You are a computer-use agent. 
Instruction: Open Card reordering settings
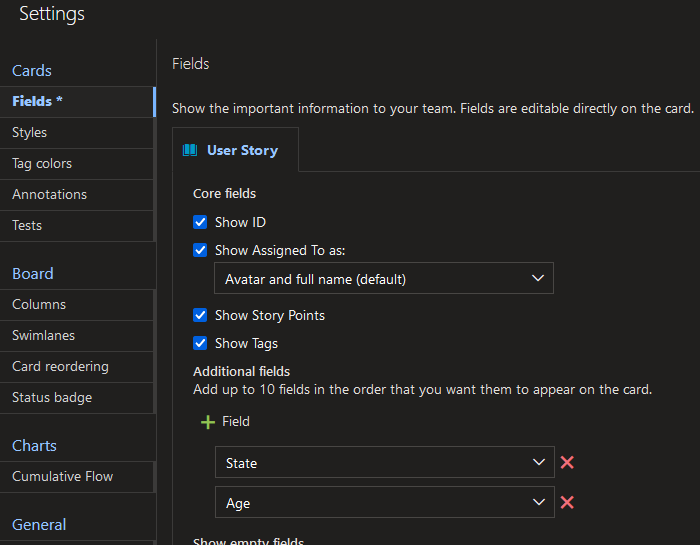coord(77,366)
